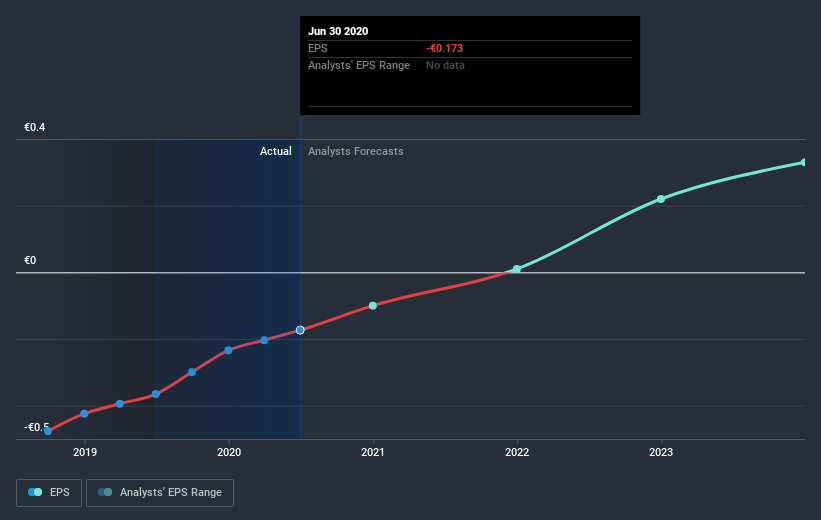Click the 2019 x-axis label
The image size is (821, 520).
tap(85, 452)
